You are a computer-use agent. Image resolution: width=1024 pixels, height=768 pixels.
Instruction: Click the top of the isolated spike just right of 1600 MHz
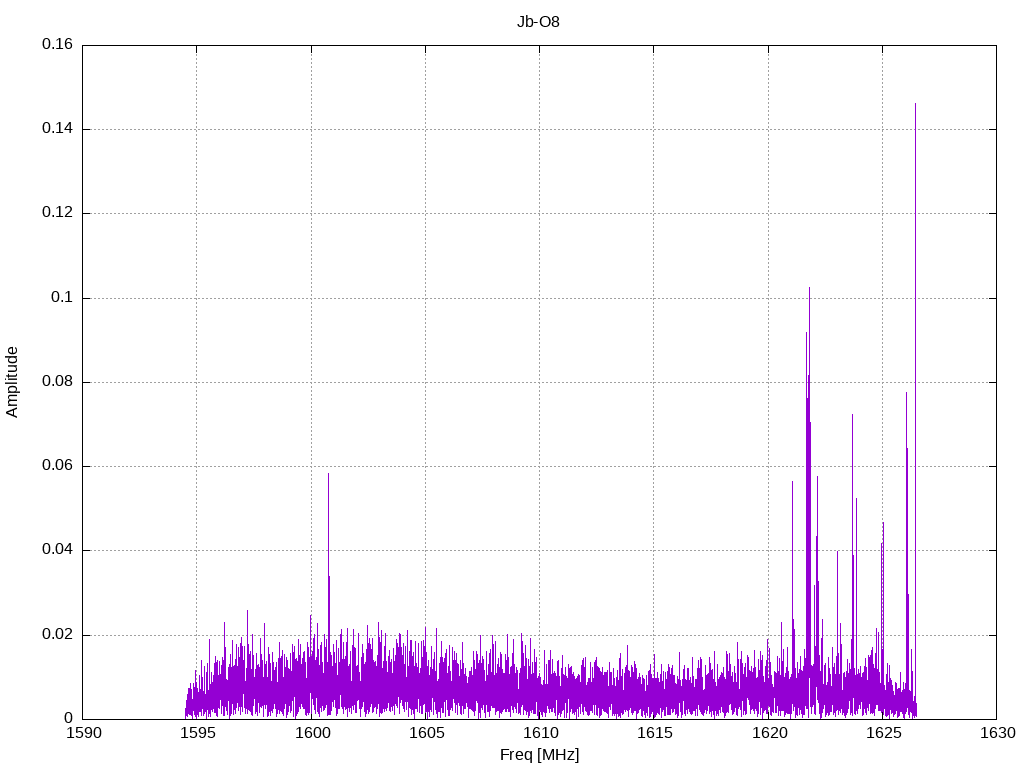pos(328,474)
